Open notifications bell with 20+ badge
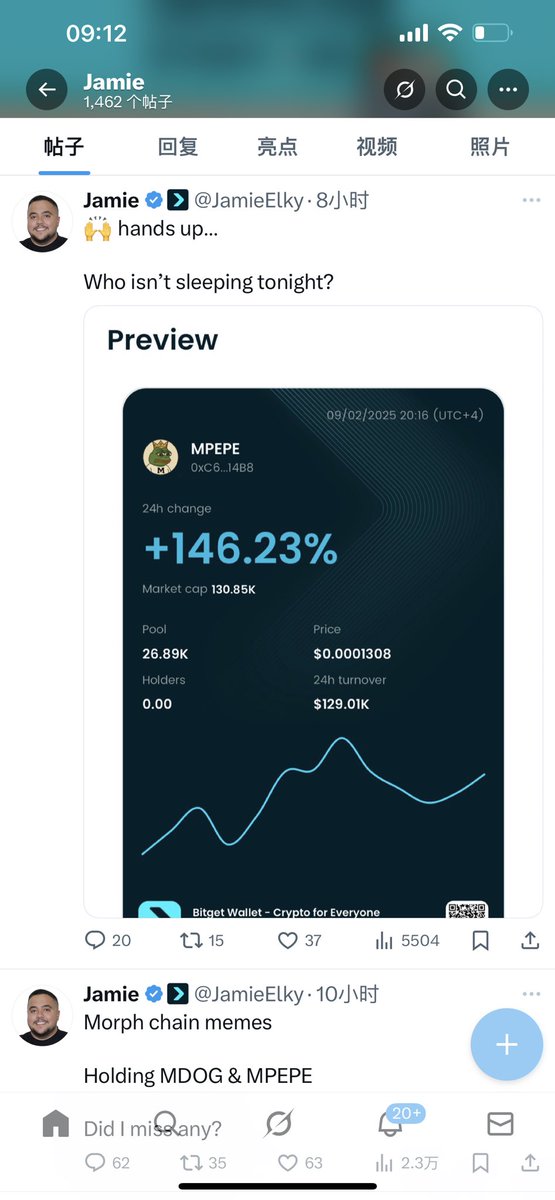 [392, 1122]
